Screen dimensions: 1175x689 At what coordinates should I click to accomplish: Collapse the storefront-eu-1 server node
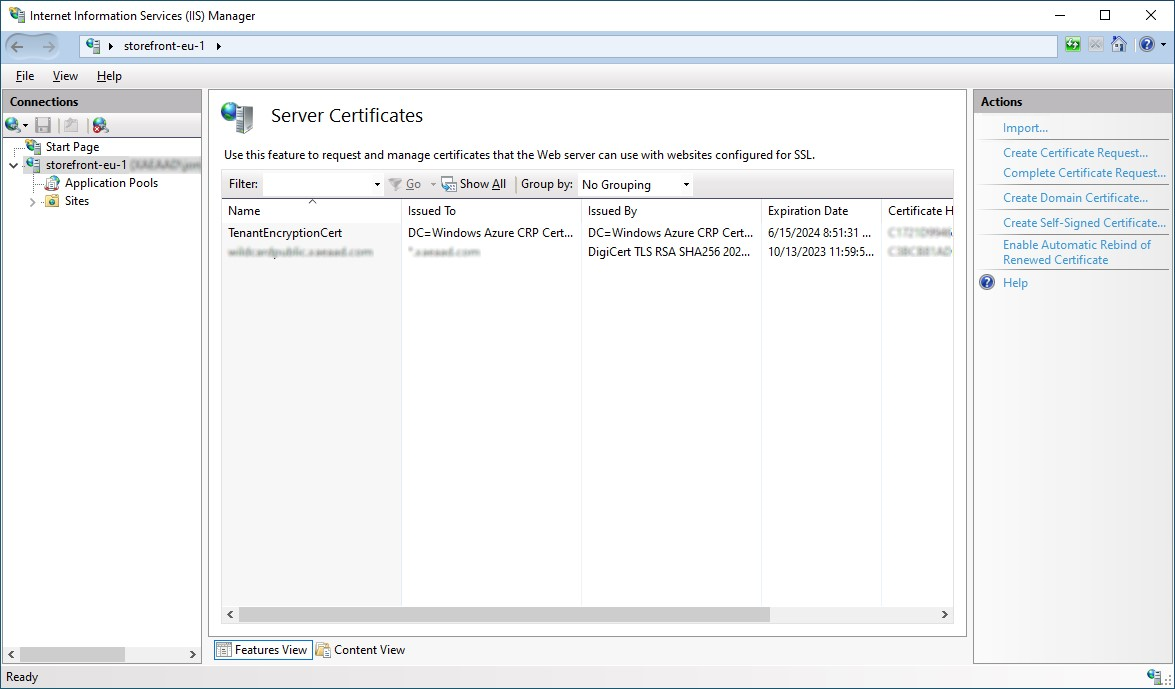[x=13, y=166]
